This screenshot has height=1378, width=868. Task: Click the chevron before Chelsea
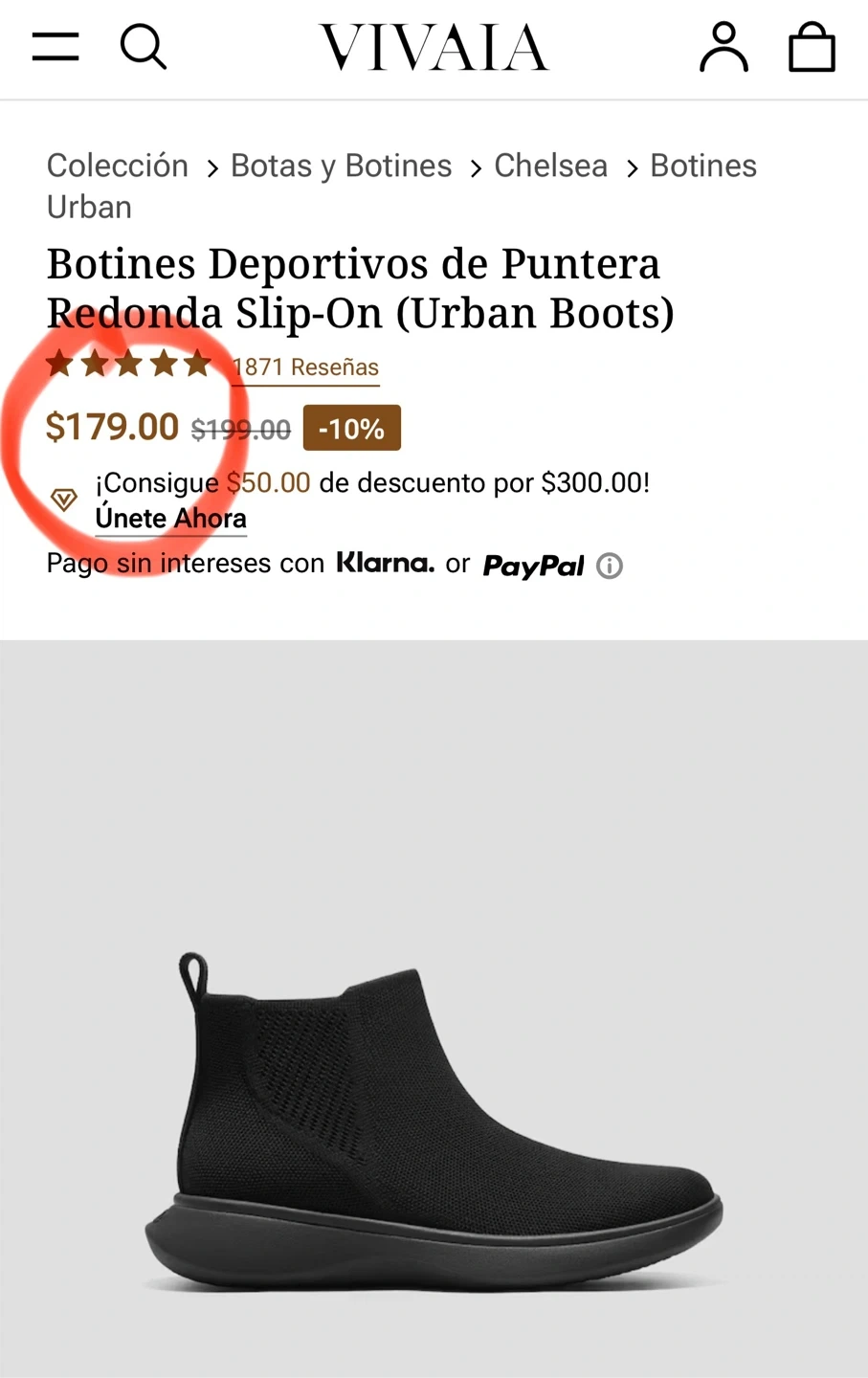point(475,168)
